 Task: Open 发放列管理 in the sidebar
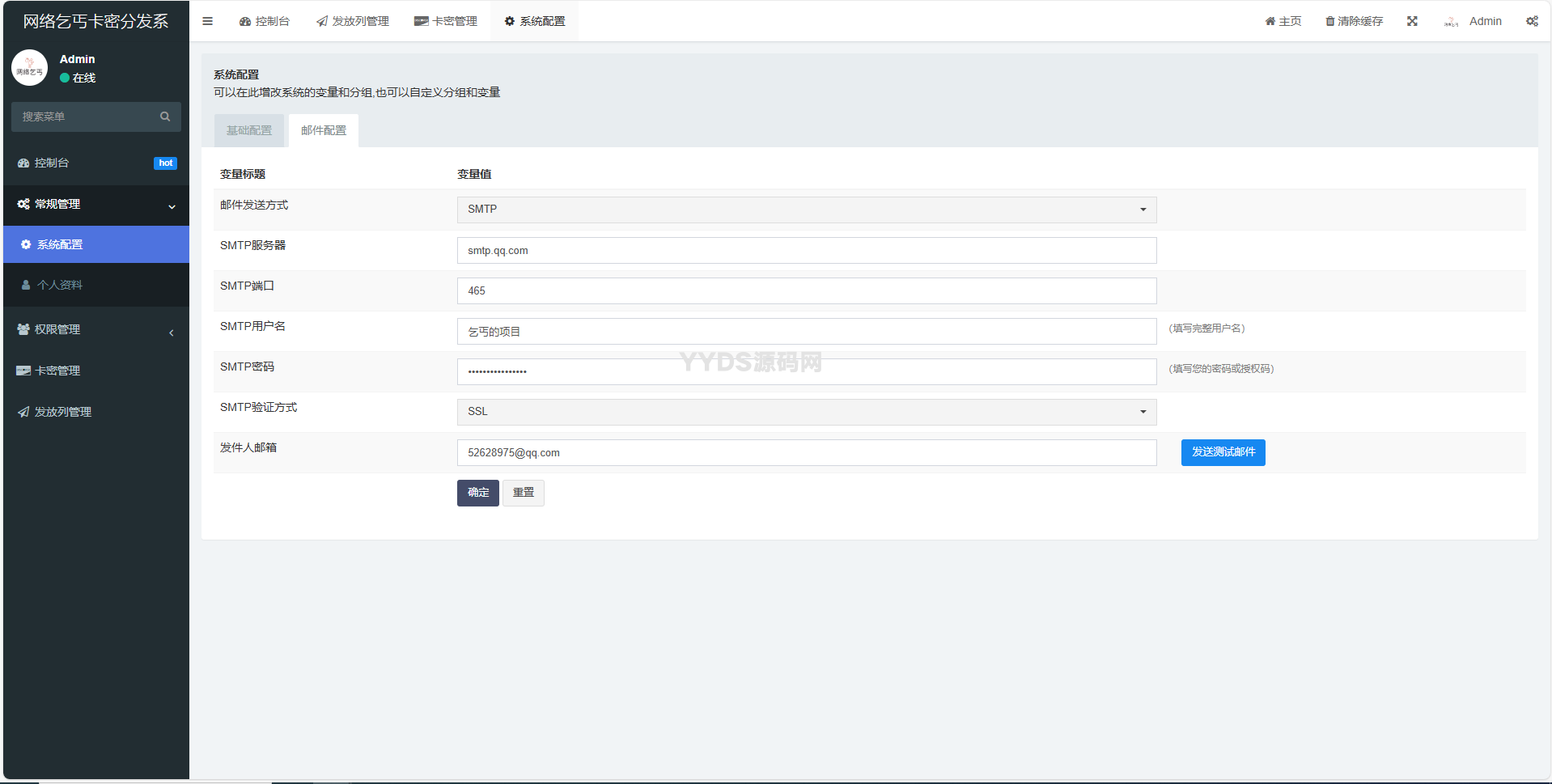[62, 412]
